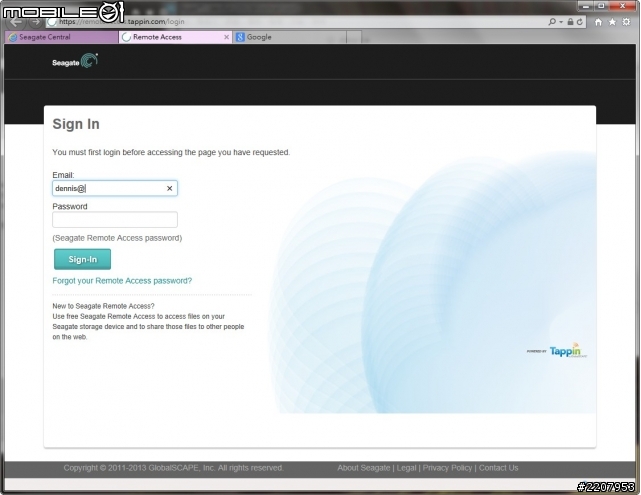
Task: Close the Remote Access tab
Action: [x=226, y=37]
